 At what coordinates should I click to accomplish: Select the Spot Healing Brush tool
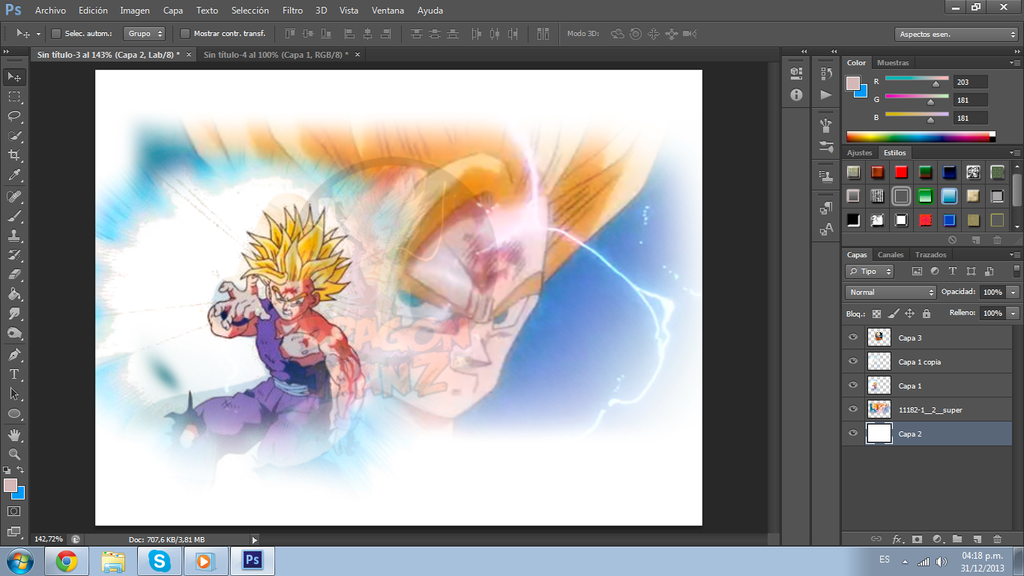pos(14,196)
